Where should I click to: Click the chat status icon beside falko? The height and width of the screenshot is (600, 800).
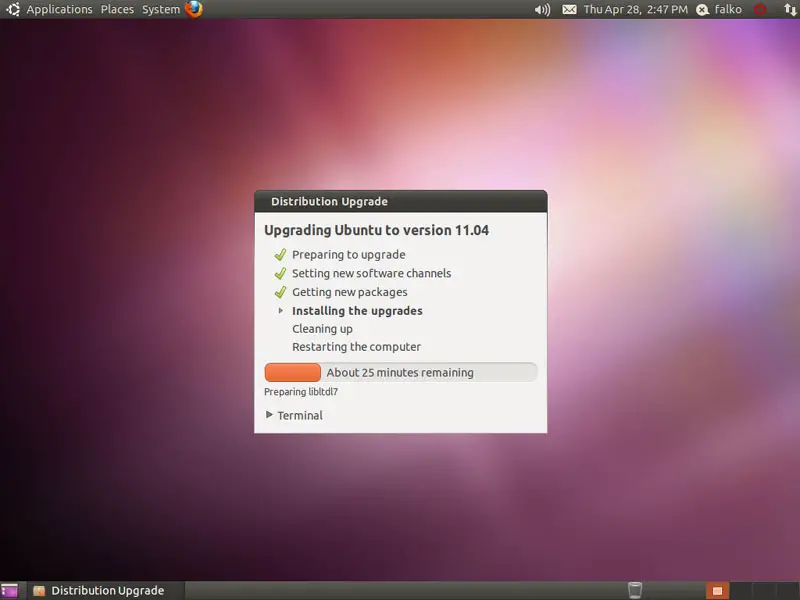click(703, 10)
